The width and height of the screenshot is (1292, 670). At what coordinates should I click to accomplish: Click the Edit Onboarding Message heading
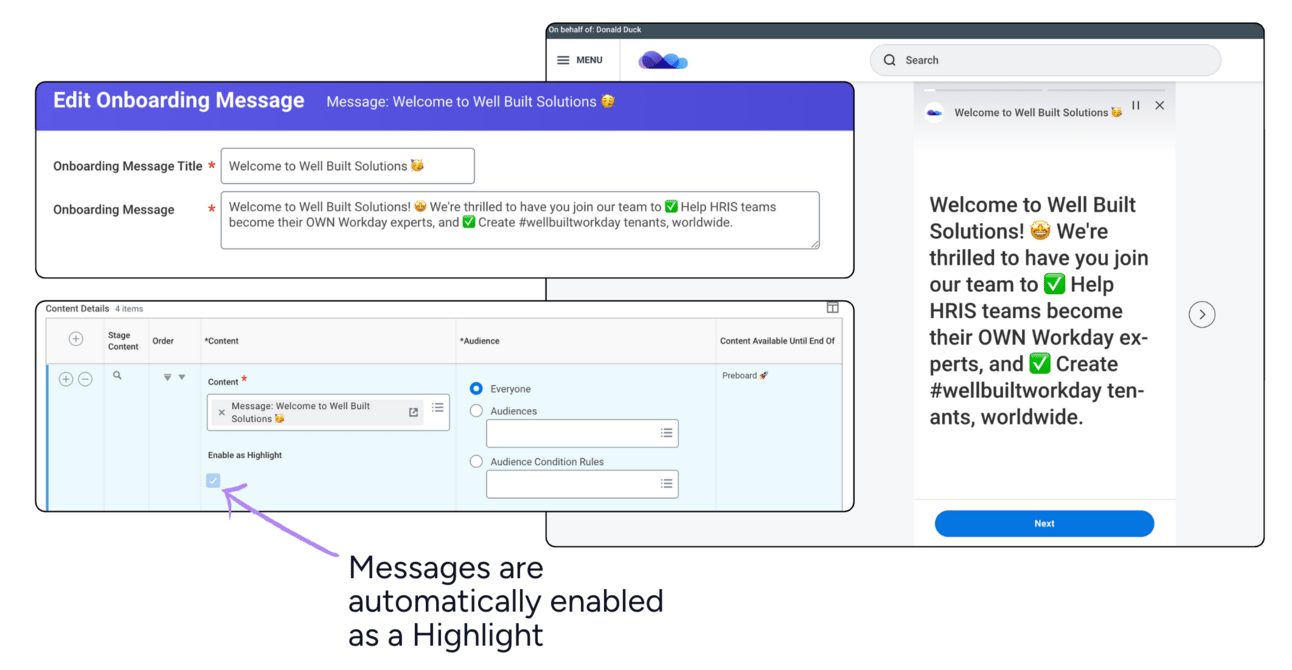click(178, 101)
